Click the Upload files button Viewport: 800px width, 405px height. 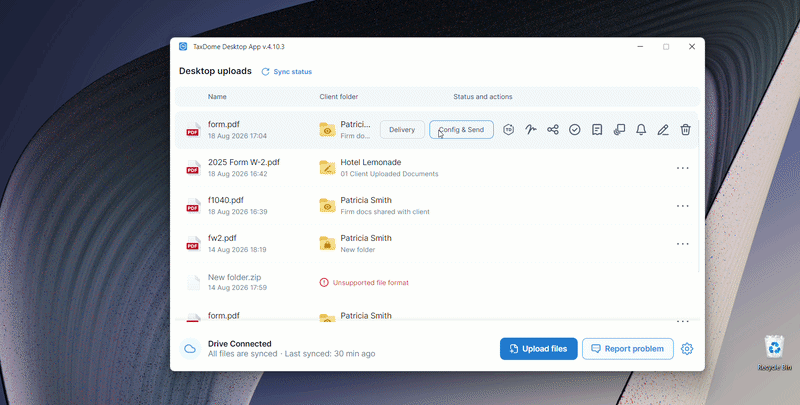(x=538, y=349)
